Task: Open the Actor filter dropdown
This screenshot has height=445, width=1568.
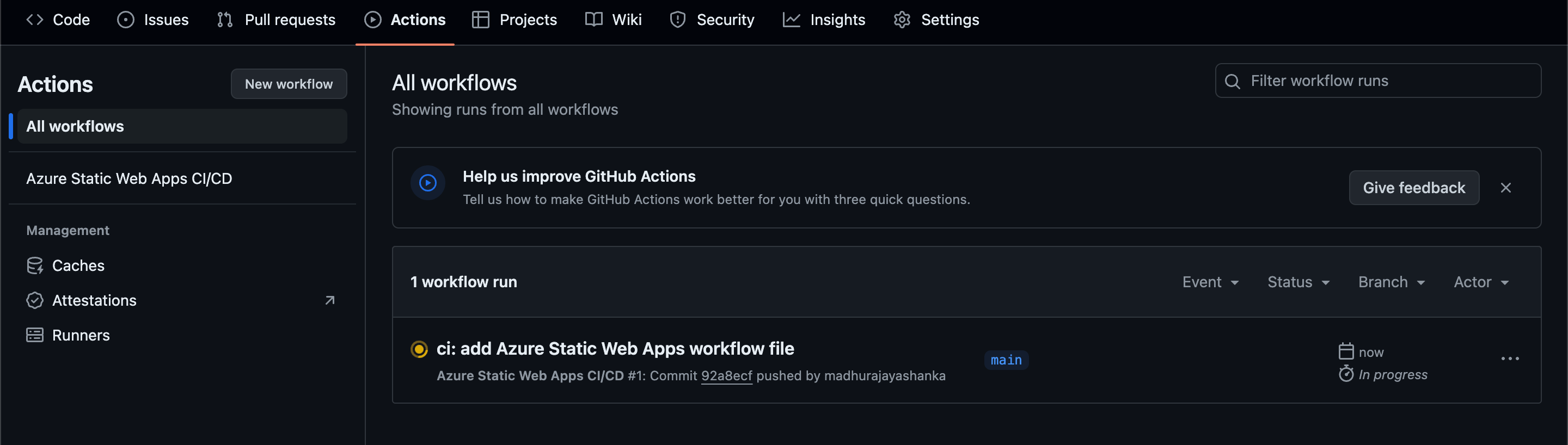Action: point(1480,282)
